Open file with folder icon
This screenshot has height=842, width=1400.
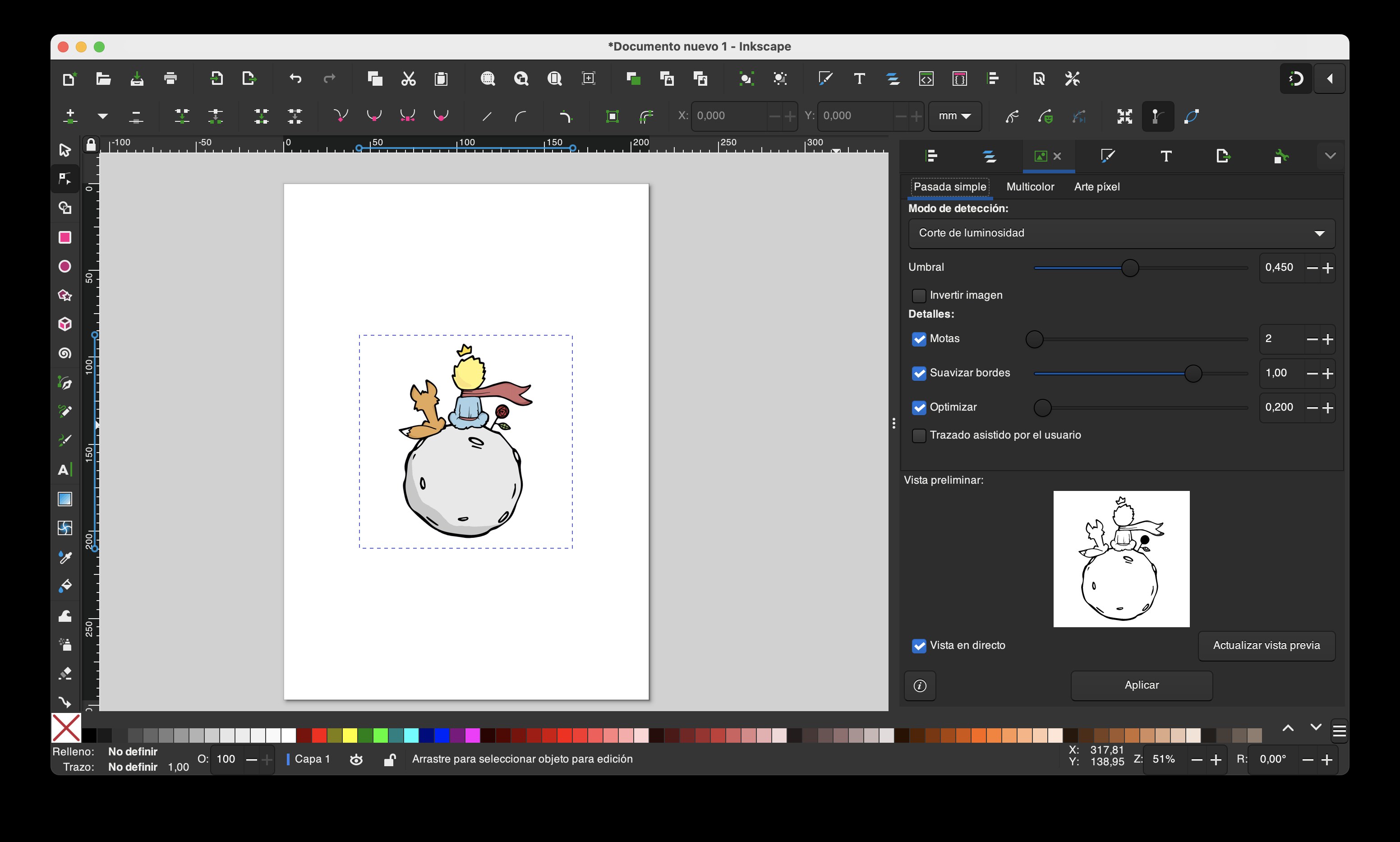click(103, 79)
